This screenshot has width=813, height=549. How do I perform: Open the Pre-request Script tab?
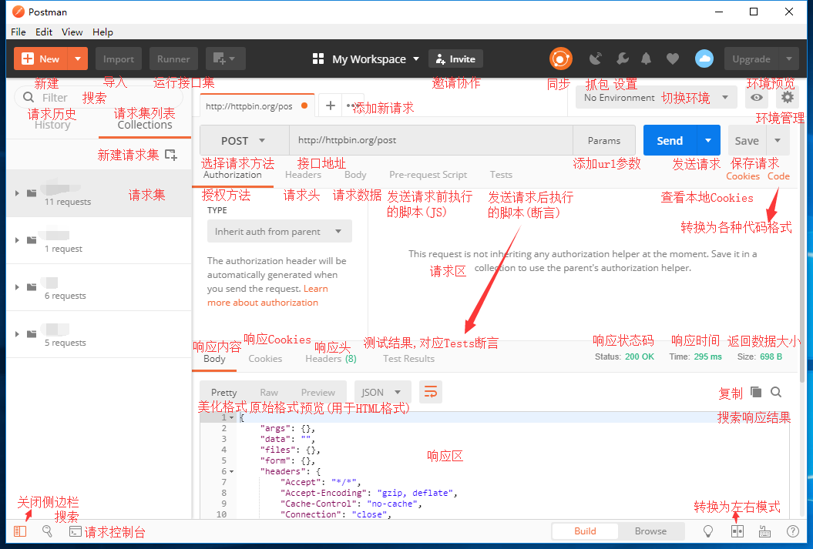428,175
